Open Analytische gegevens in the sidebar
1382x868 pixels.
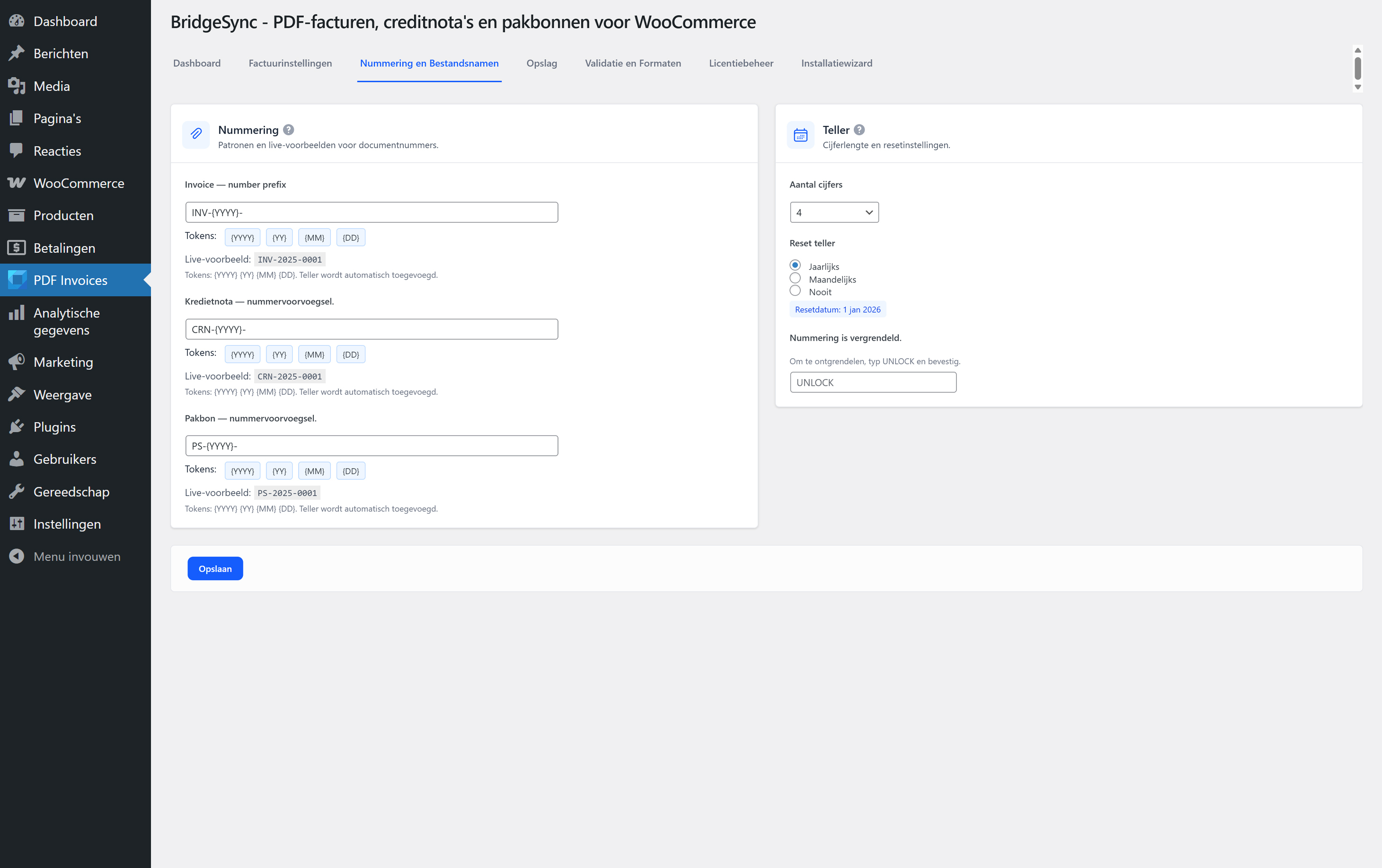pyautogui.click(x=67, y=321)
